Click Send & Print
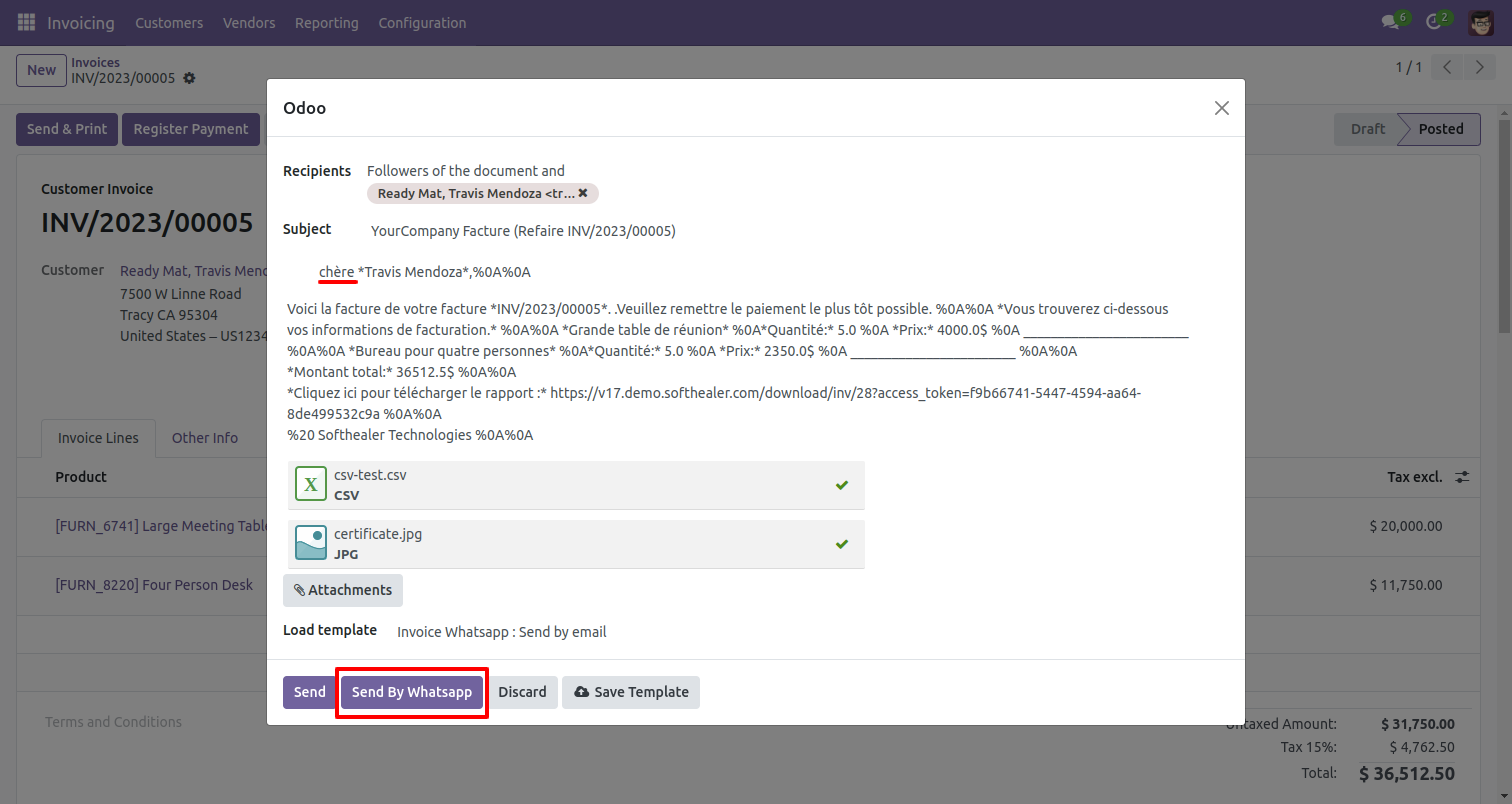Image resolution: width=1512 pixels, height=804 pixels. [67, 129]
